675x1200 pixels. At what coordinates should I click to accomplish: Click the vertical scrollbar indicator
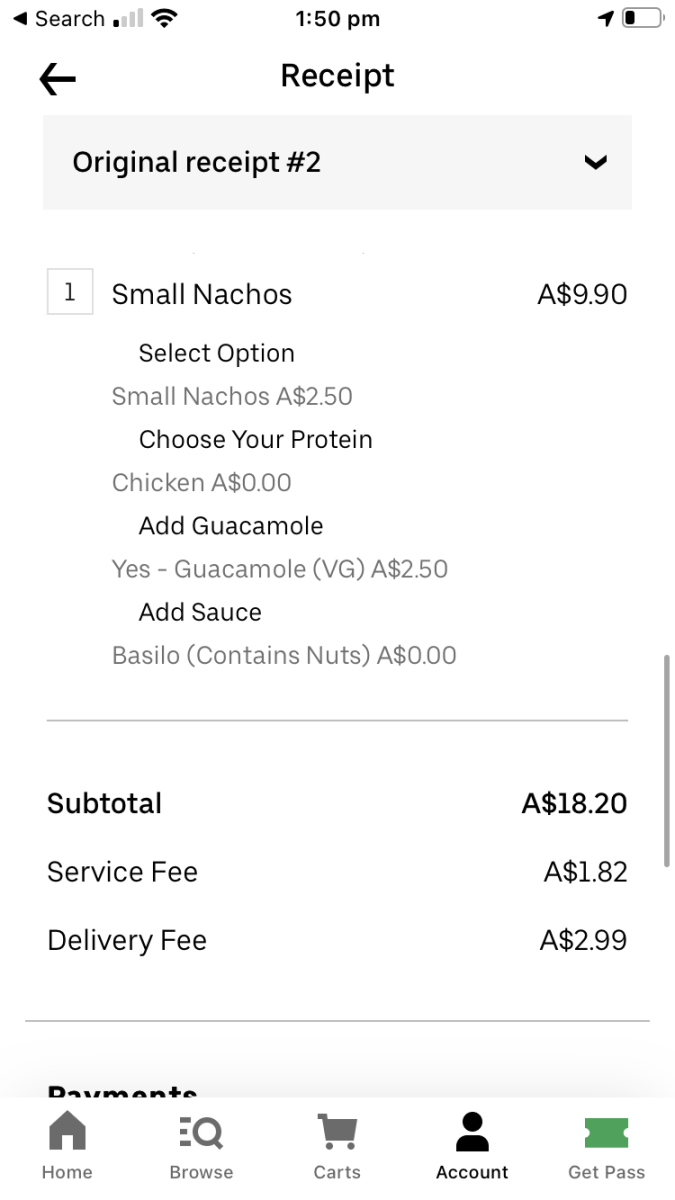point(667,760)
